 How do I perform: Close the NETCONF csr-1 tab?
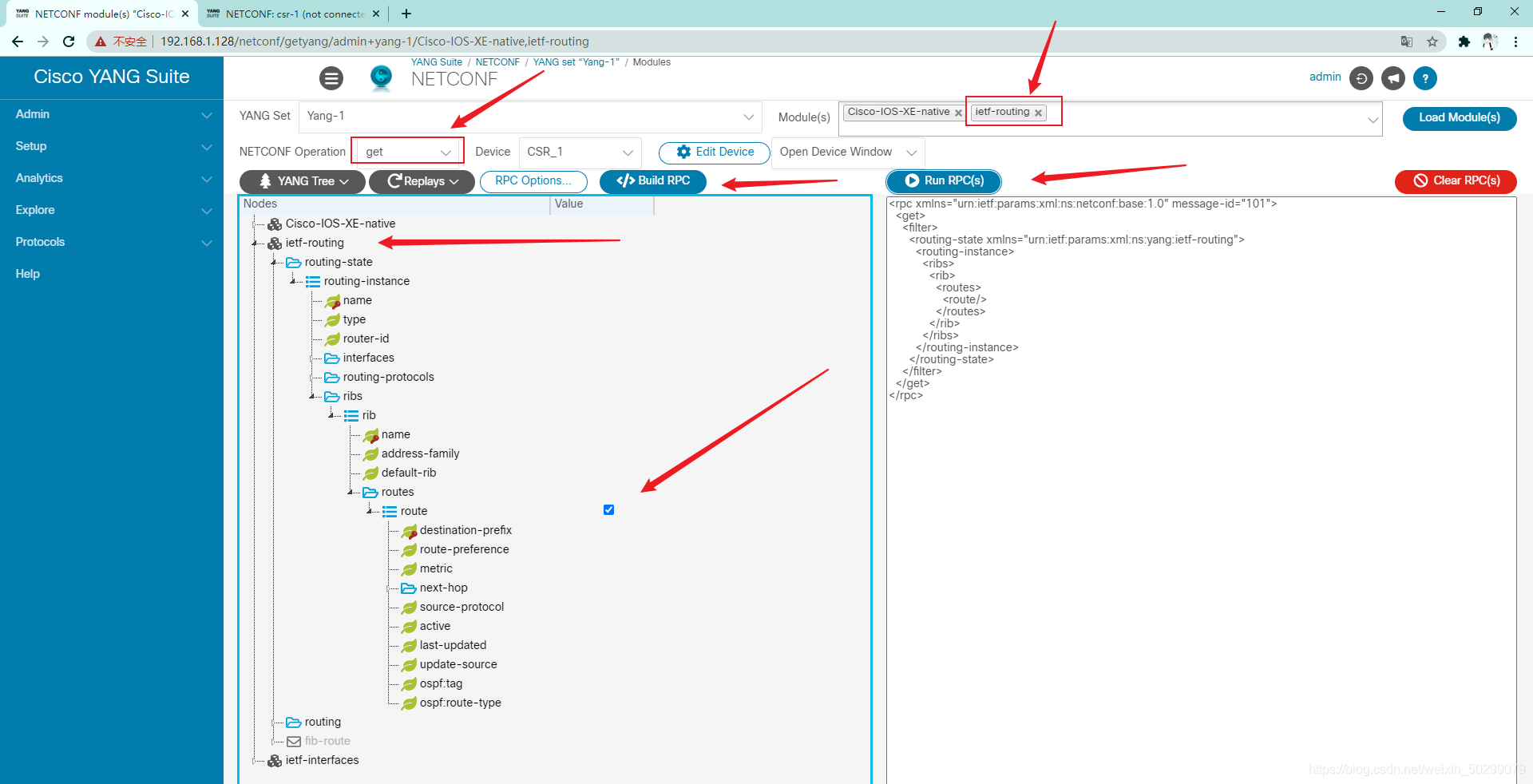(x=376, y=14)
